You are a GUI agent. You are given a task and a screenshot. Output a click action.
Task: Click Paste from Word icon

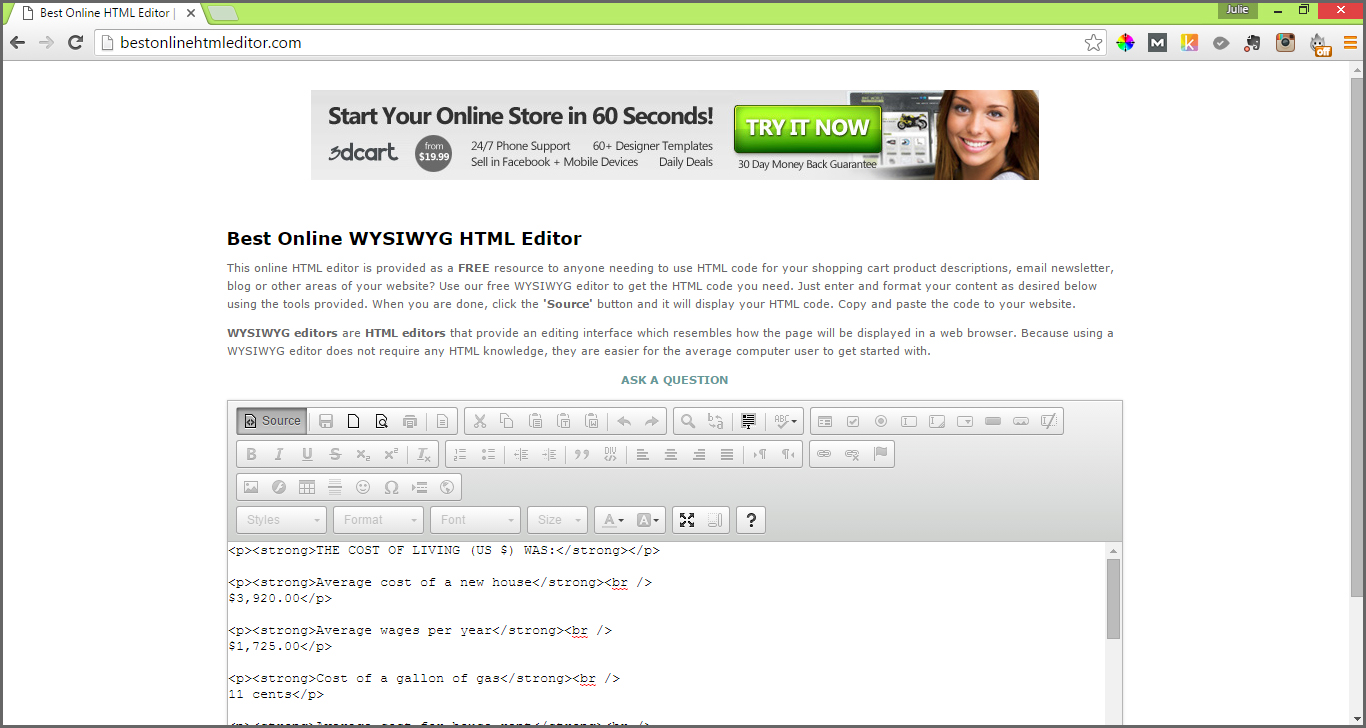point(592,421)
